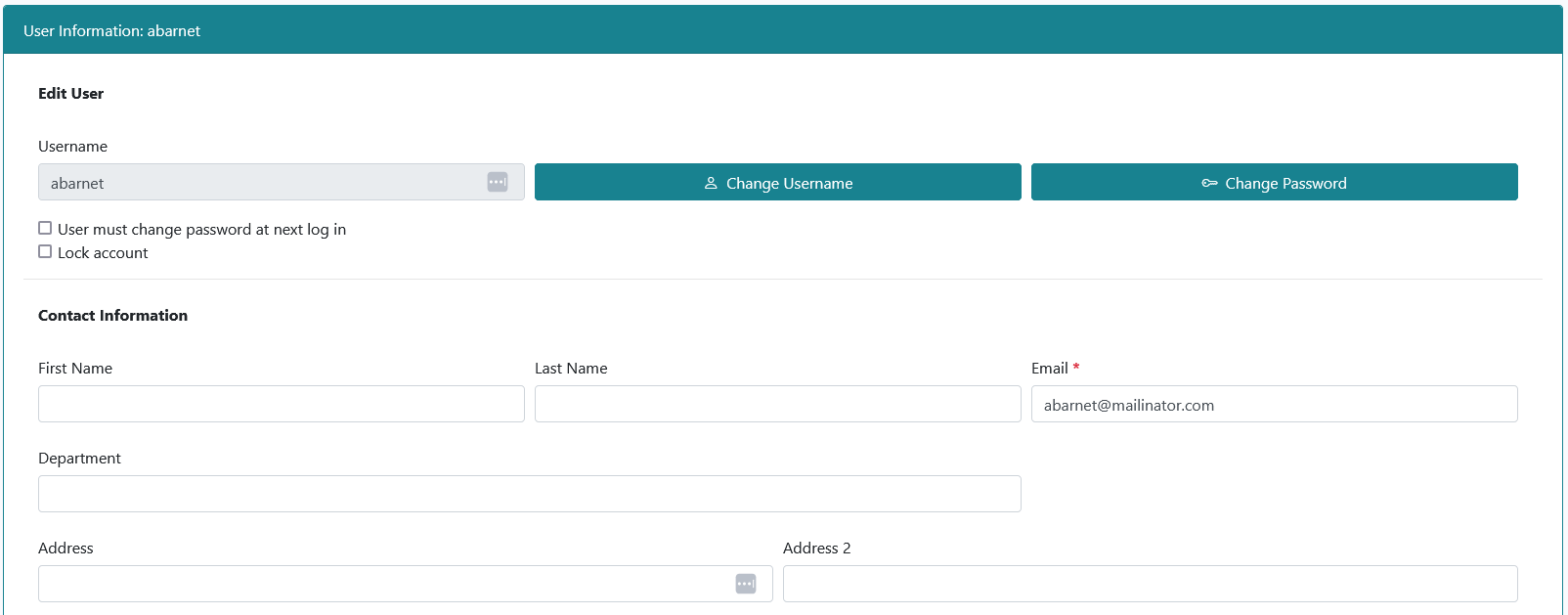Click the 'Lock account' label text
1568x615 pixels.
click(x=103, y=253)
